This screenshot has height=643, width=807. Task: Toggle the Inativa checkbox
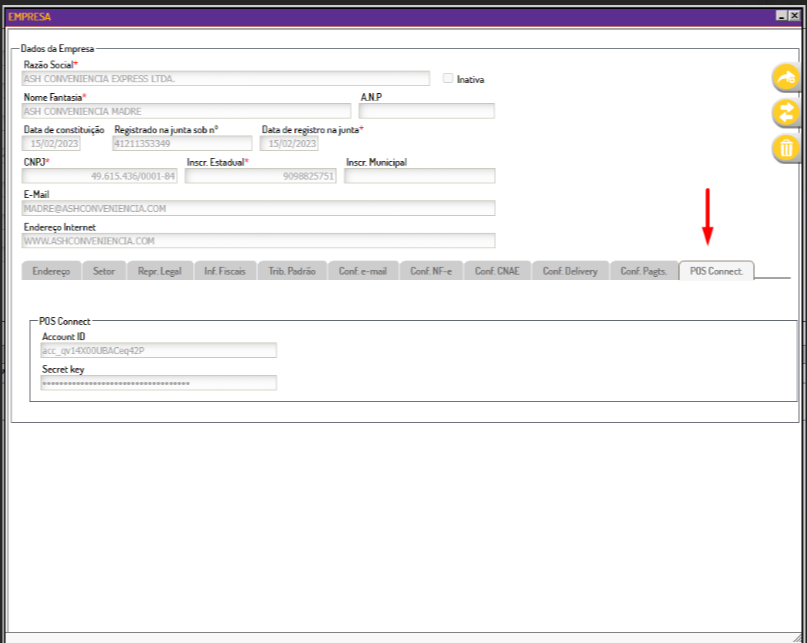click(448, 78)
